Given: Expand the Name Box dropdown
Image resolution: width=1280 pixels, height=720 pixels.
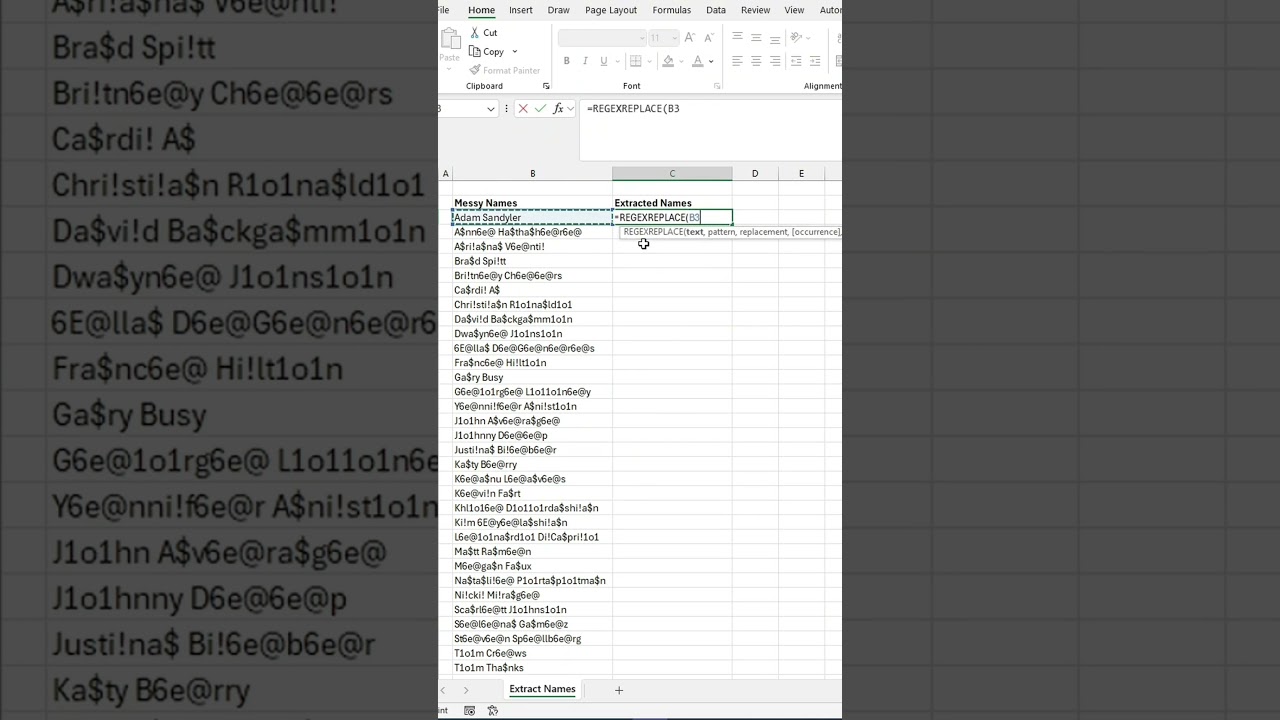Looking at the screenshot, I should (491, 108).
